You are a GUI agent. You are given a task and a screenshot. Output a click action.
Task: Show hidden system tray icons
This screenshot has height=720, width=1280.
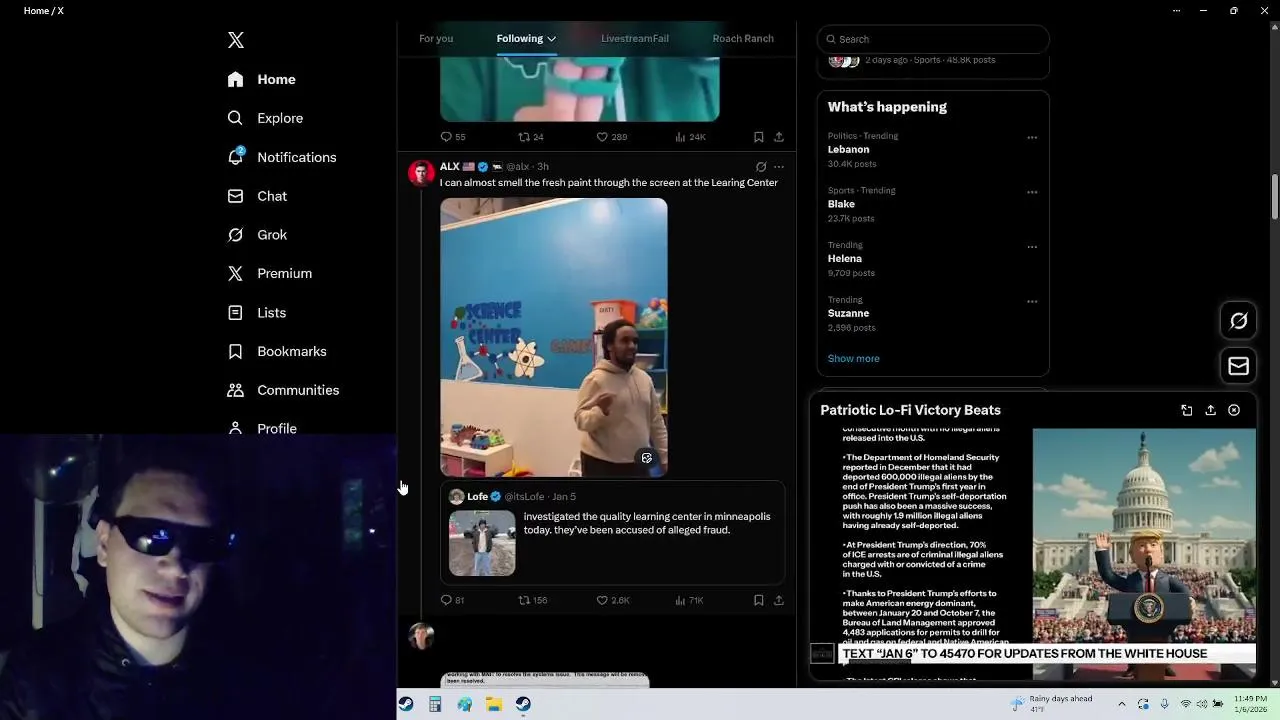1121,704
